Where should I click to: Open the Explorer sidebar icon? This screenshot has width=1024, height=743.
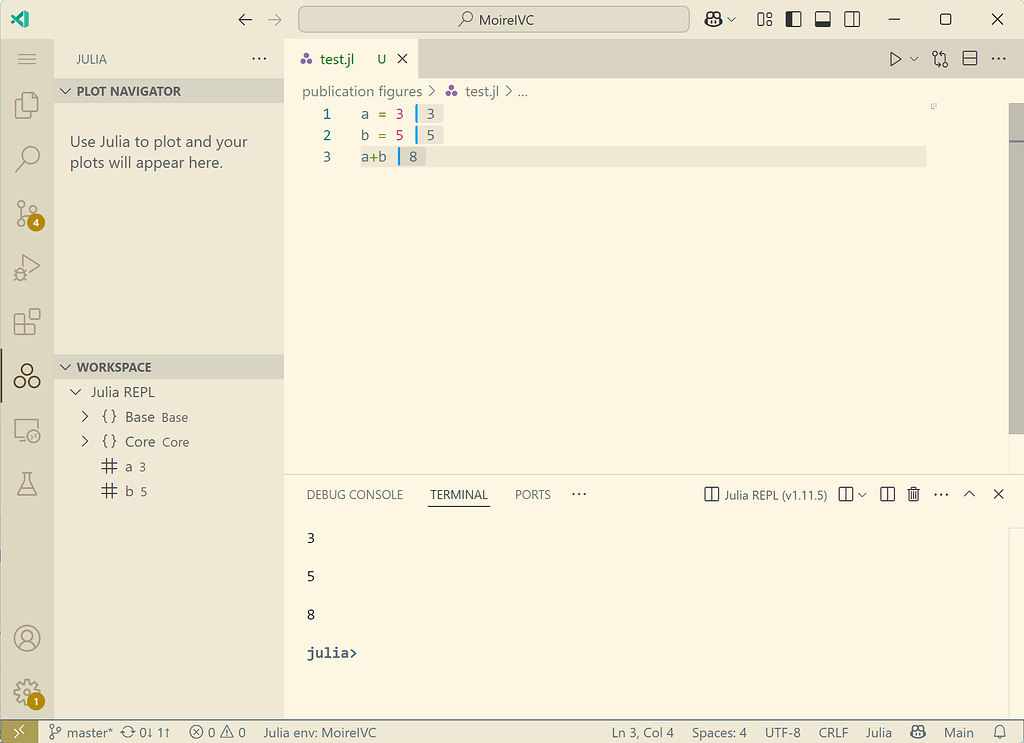[x=27, y=105]
